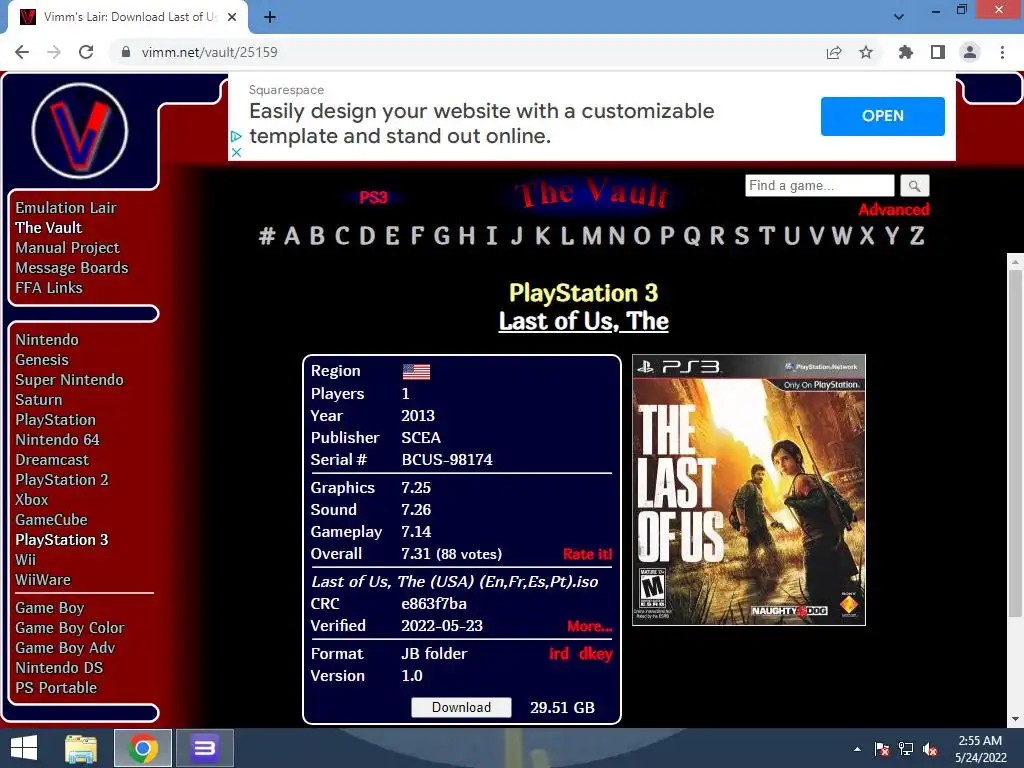Screen dimensions: 1024x768
Task: Click the dkey link
Action: click(x=596, y=654)
